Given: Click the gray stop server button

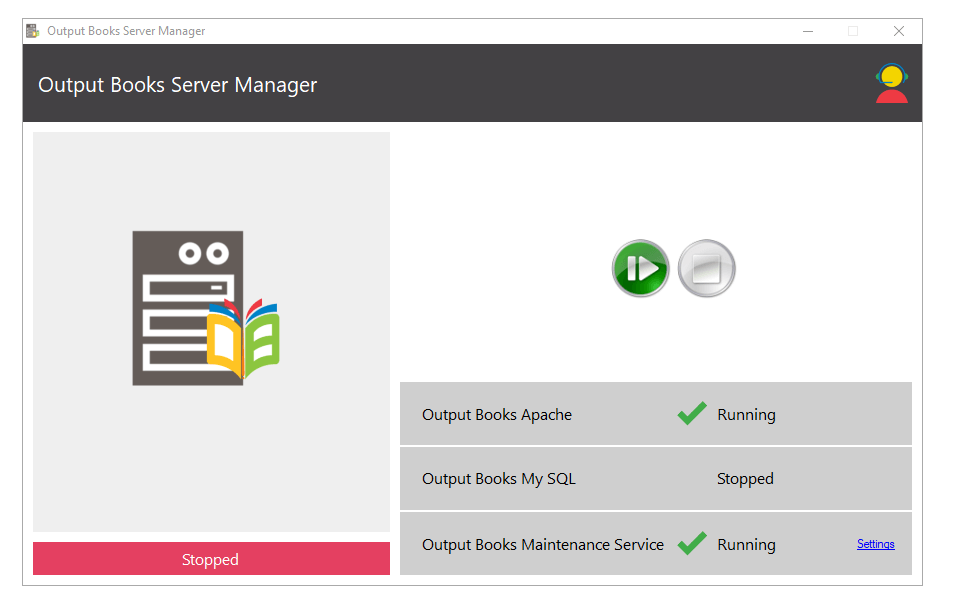Looking at the screenshot, I should (x=707, y=268).
